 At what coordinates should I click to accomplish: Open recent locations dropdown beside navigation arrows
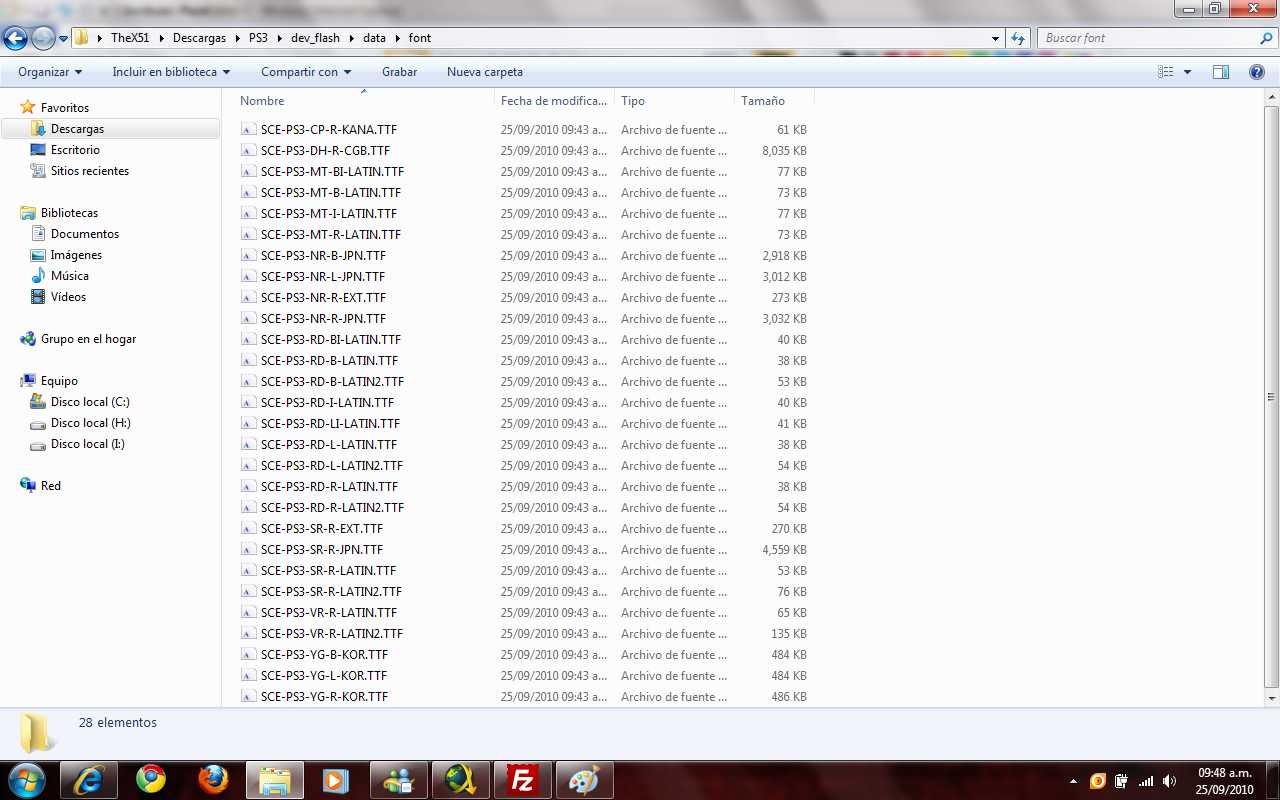click(x=63, y=39)
